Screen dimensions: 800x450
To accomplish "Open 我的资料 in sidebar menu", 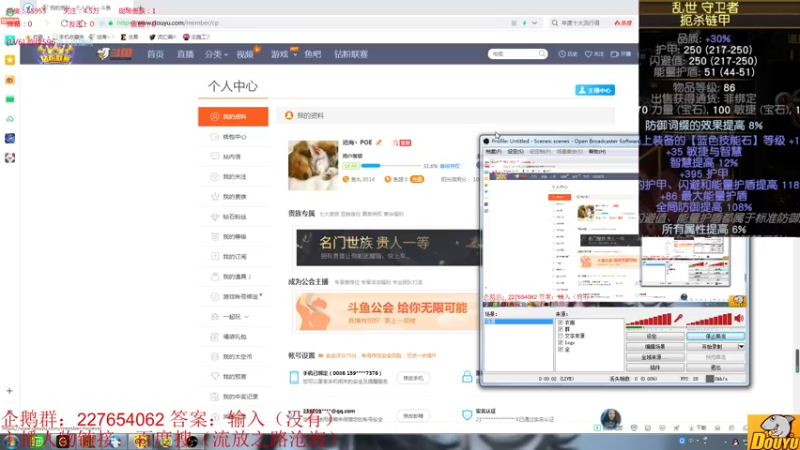I will [x=233, y=117].
